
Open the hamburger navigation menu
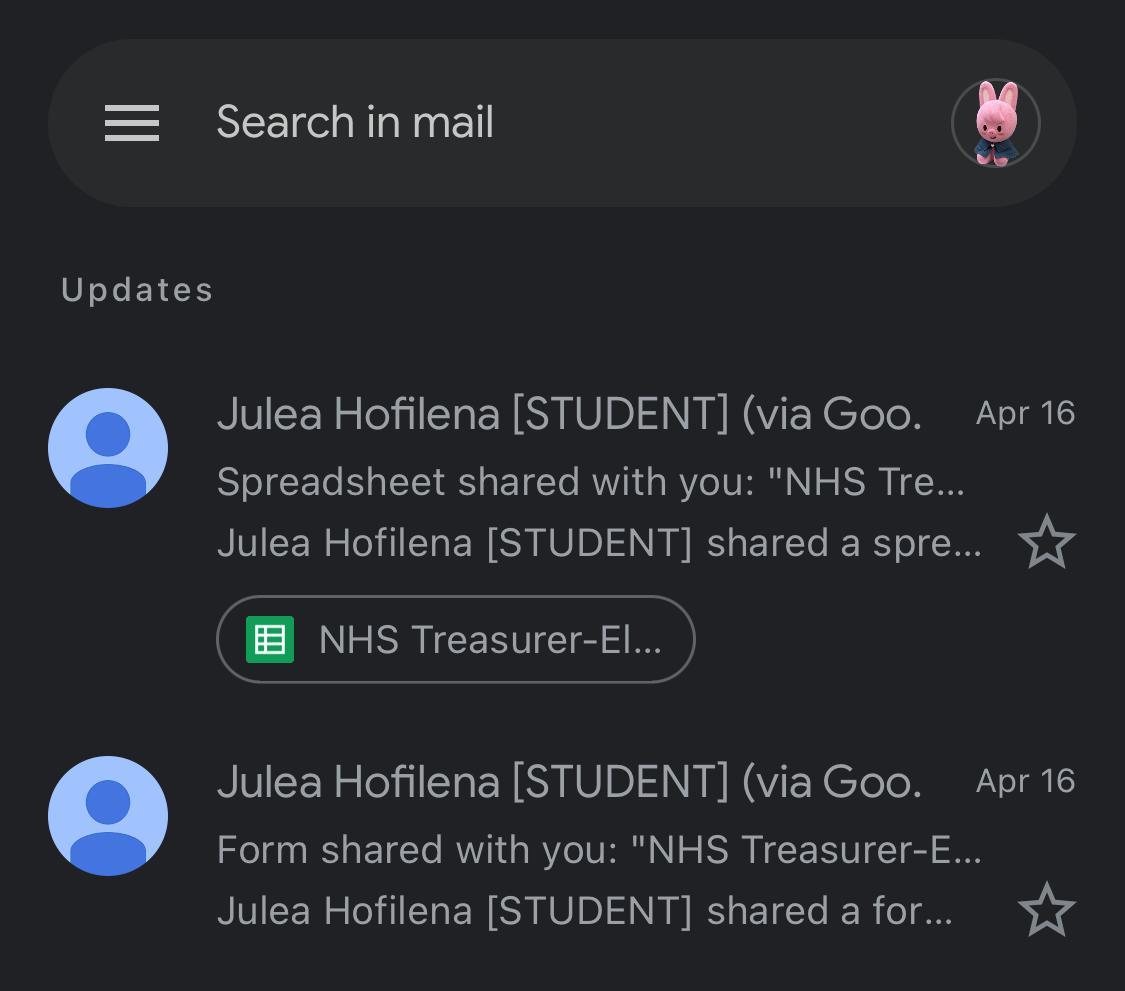tap(132, 123)
